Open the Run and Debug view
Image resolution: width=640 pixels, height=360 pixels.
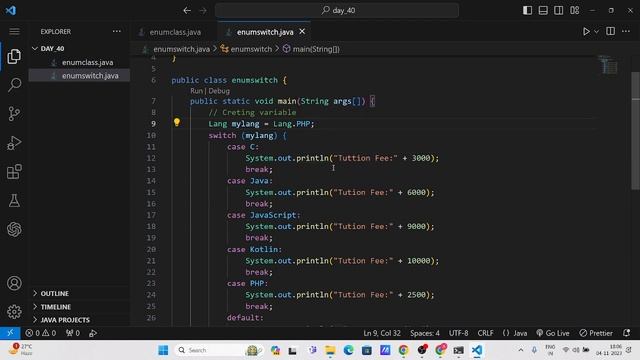point(14,143)
